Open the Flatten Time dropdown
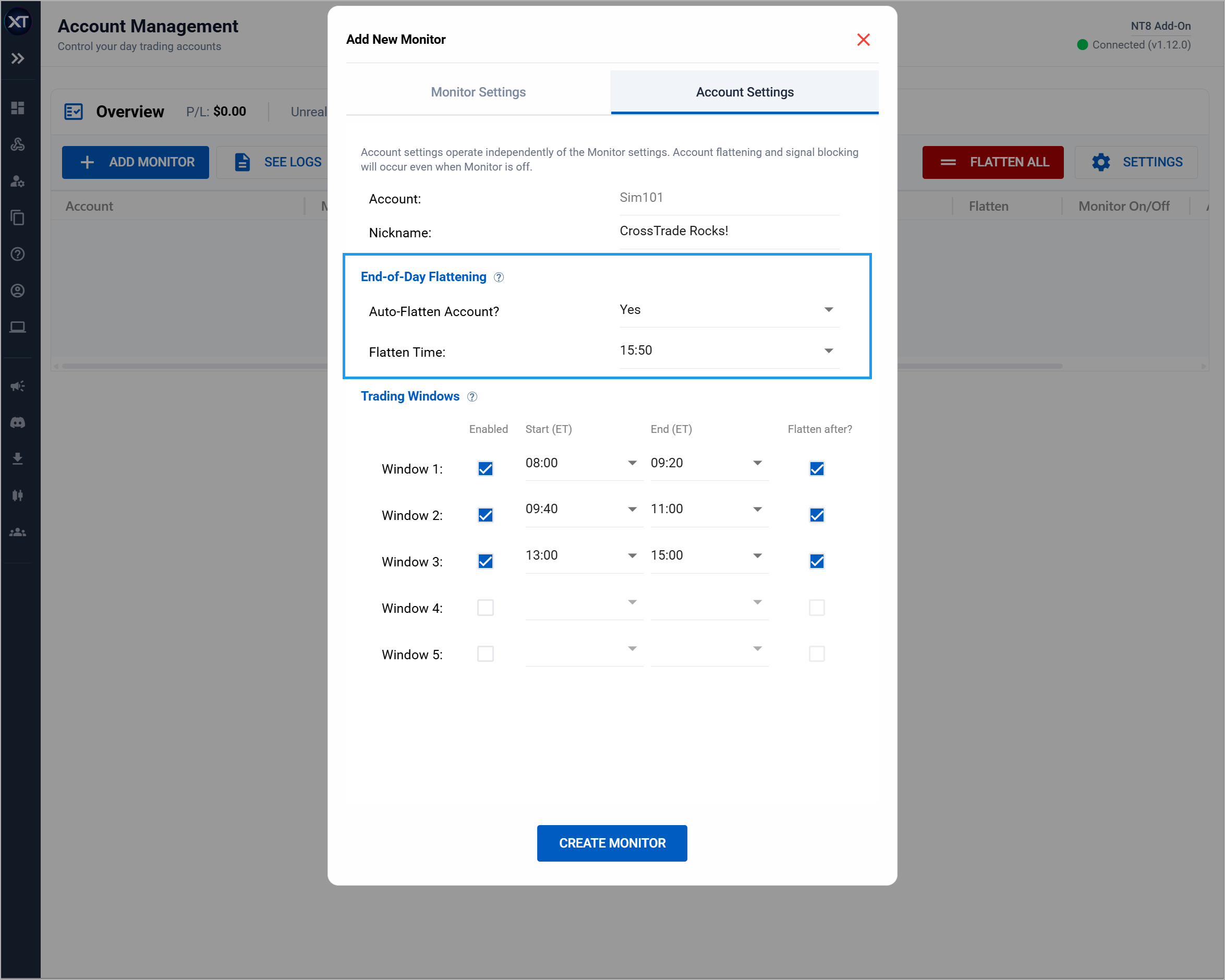 (729, 350)
